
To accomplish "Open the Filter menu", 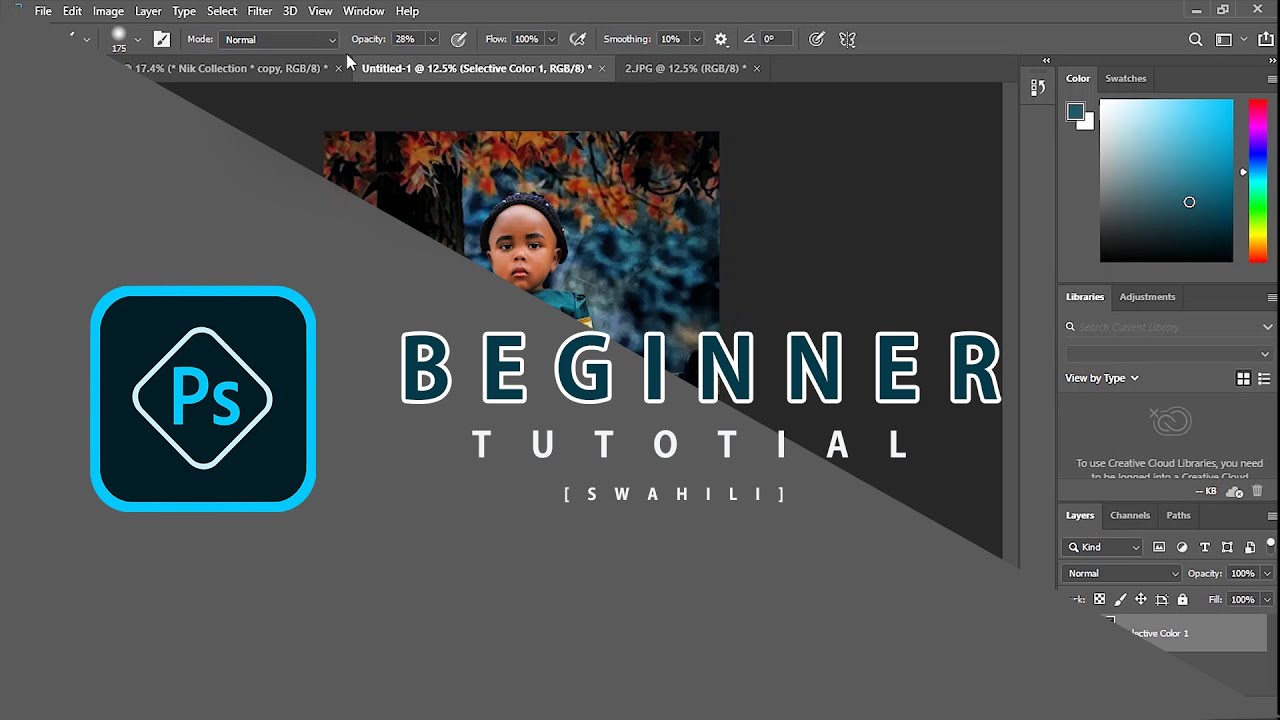I will click(260, 11).
